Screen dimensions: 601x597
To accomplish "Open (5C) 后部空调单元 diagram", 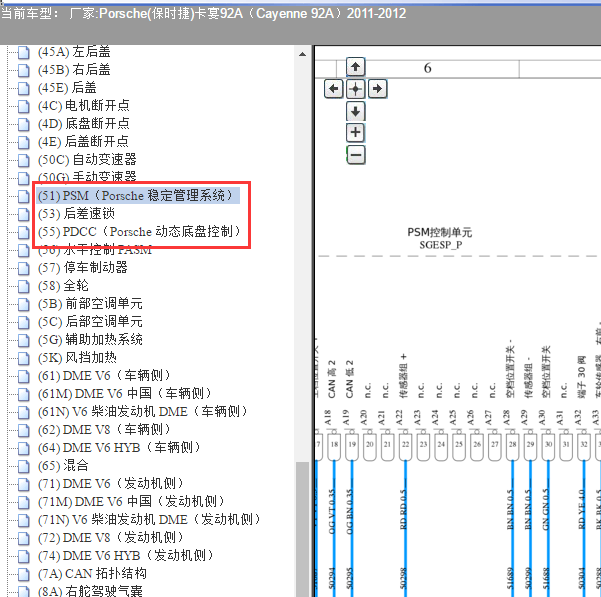I will tap(90, 322).
